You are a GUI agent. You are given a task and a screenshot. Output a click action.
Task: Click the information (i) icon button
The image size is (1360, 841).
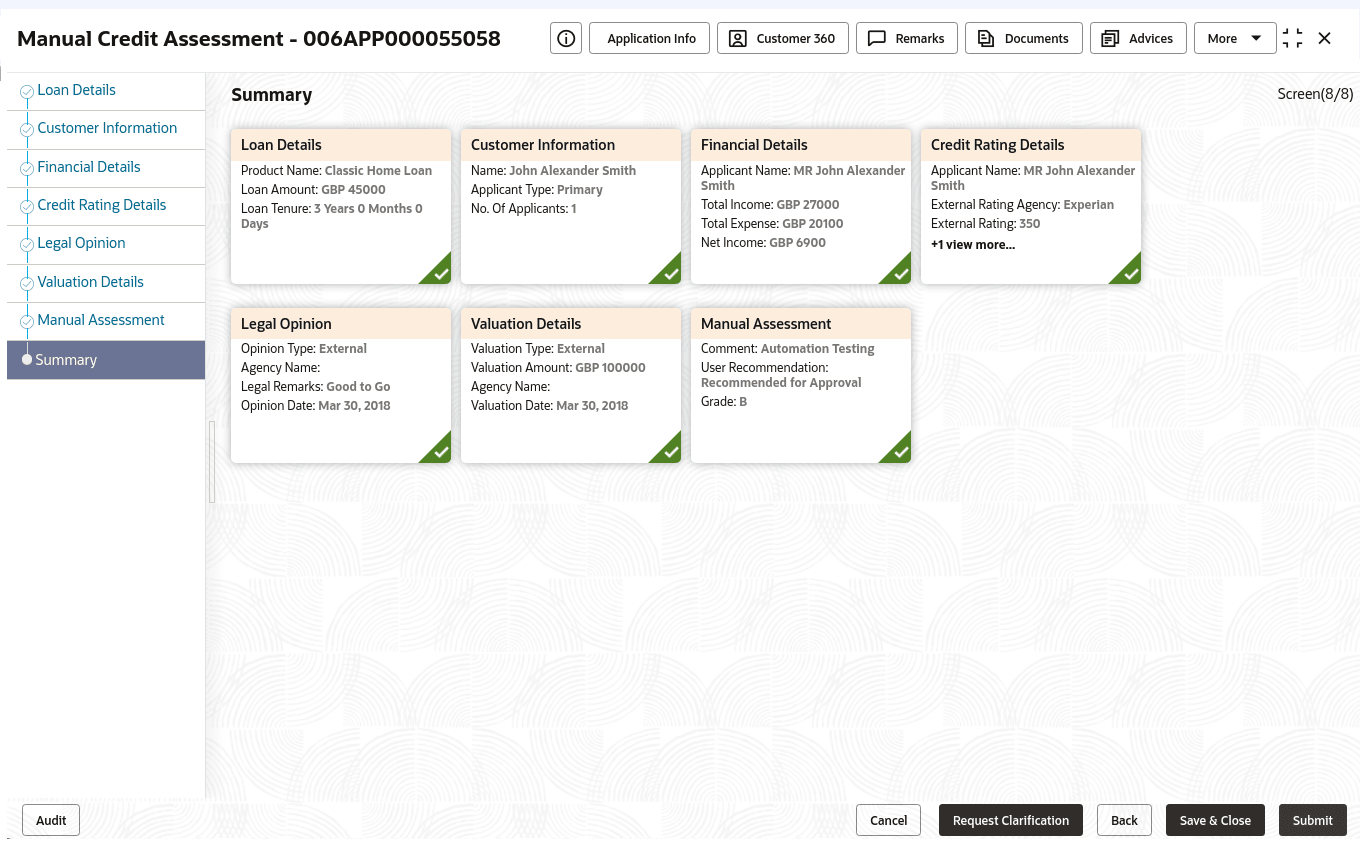(566, 38)
